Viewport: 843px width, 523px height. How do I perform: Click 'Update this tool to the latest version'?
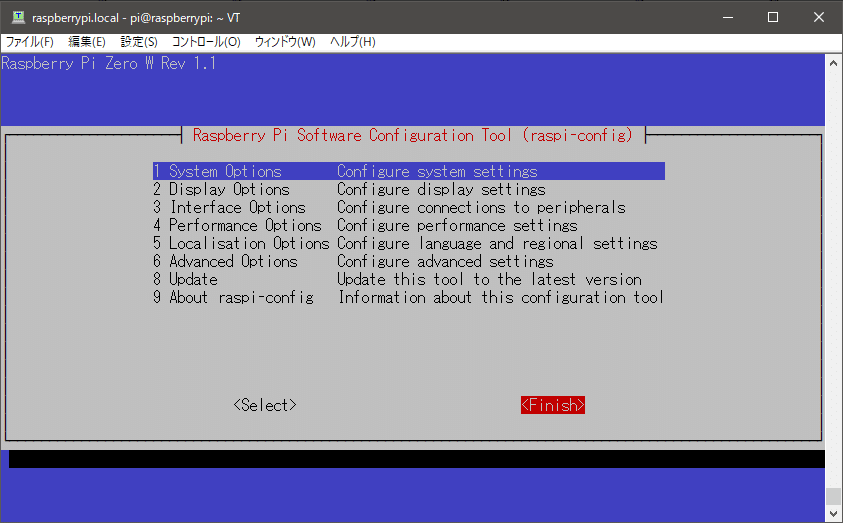[489, 280]
